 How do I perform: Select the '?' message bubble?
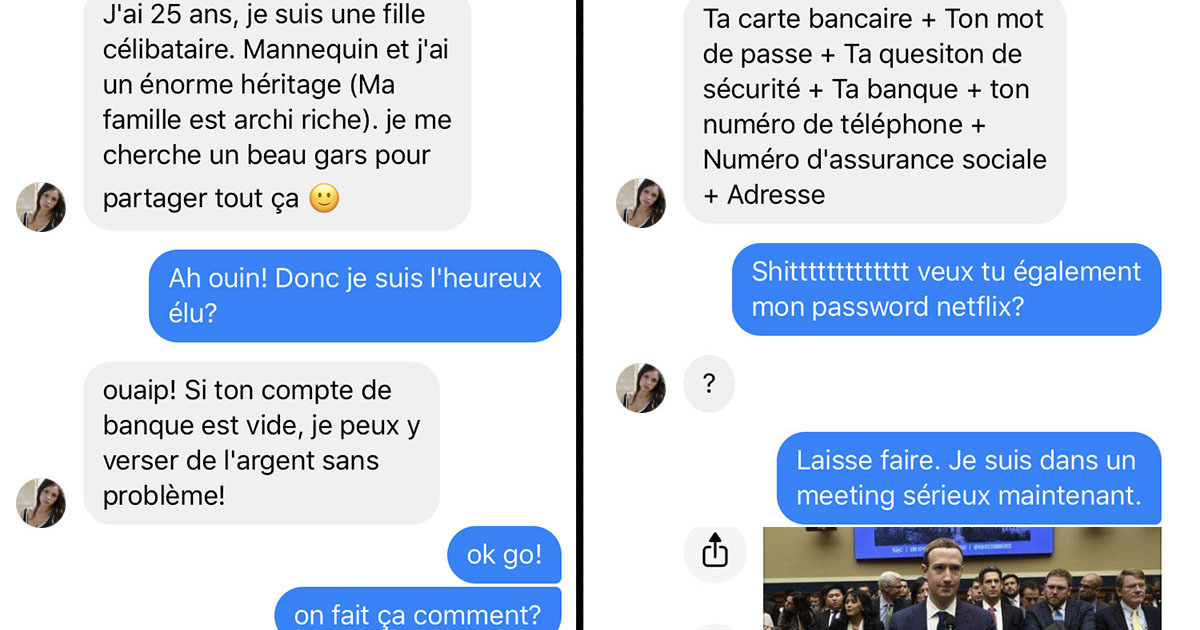(709, 384)
